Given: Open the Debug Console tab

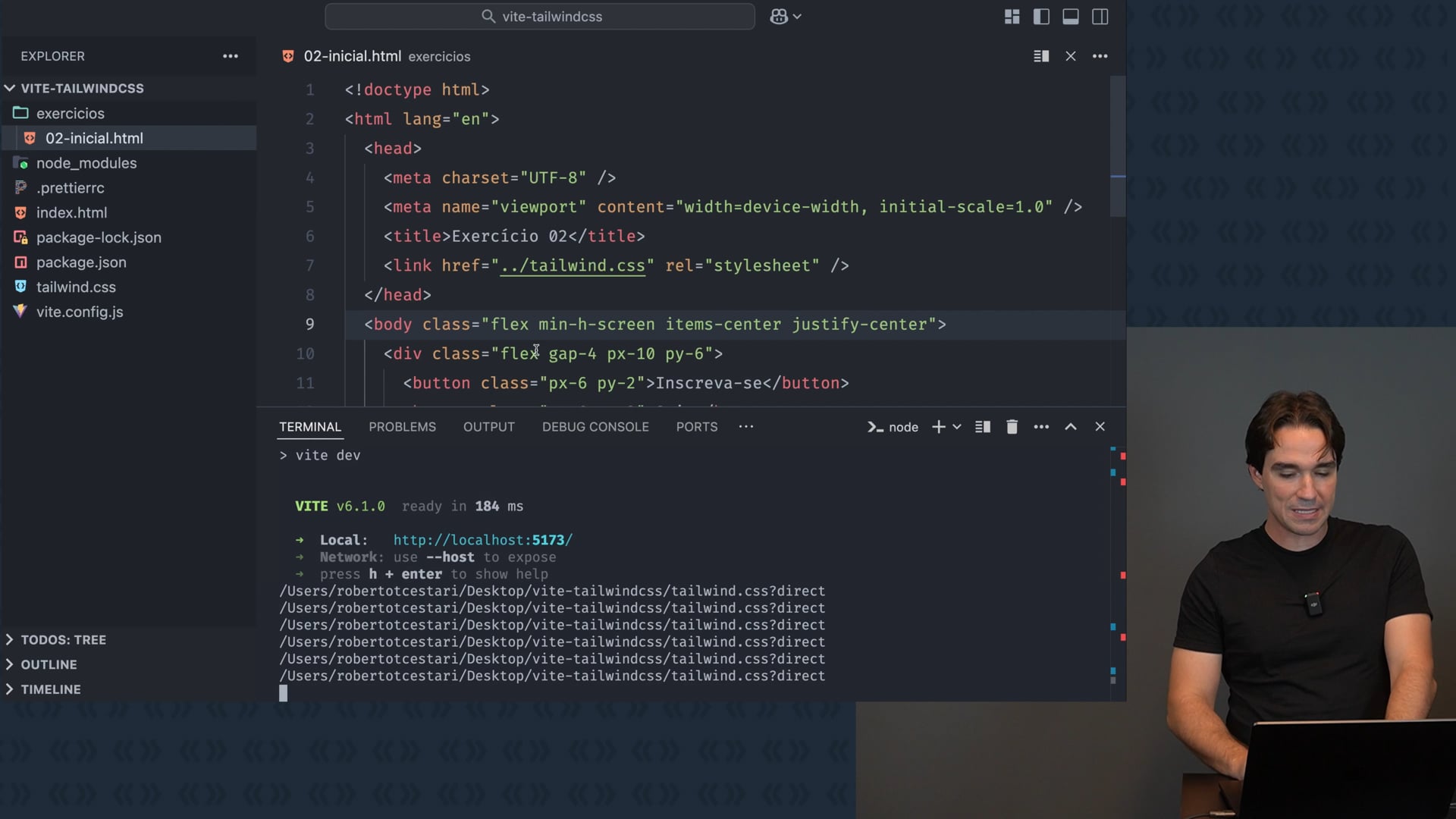Looking at the screenshot, I should click(x=595, y=427).
